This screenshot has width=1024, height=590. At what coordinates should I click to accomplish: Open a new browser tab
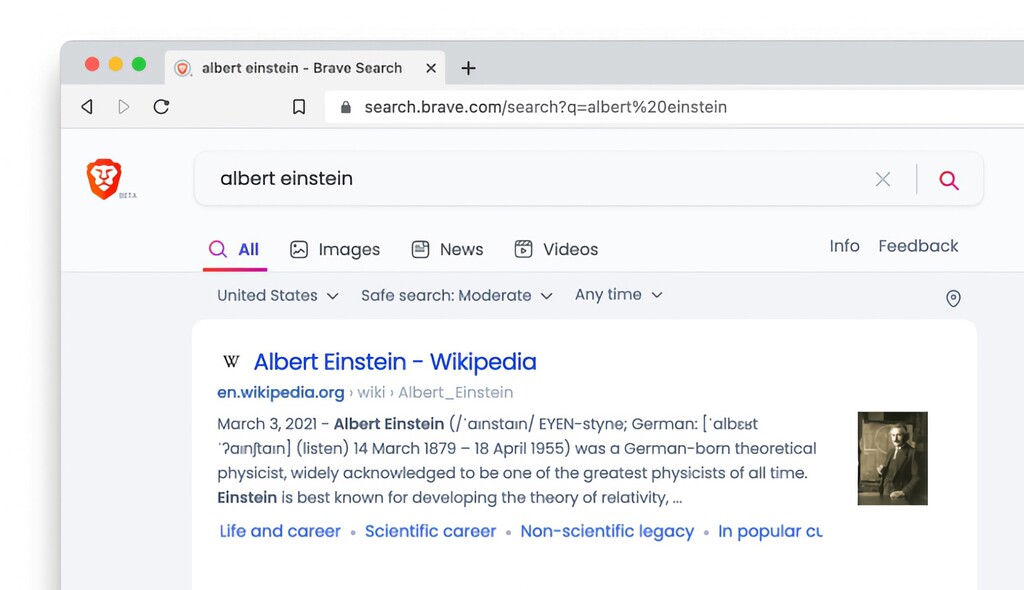pos(468,68)
